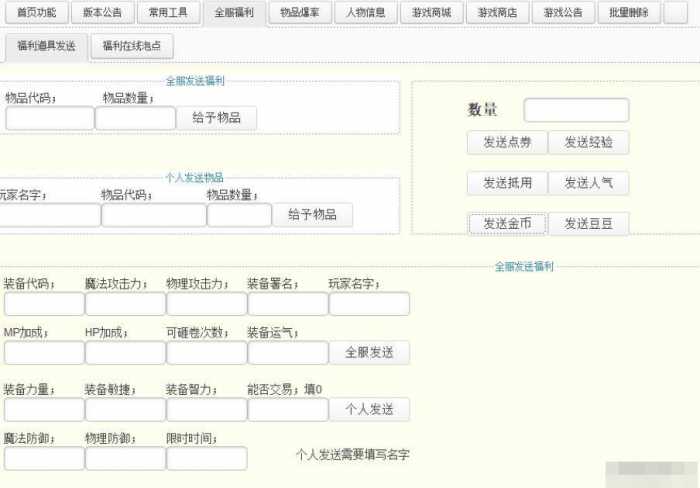Focus the 数量 input field
Screen dimensions: 700x488
[576, 110]
